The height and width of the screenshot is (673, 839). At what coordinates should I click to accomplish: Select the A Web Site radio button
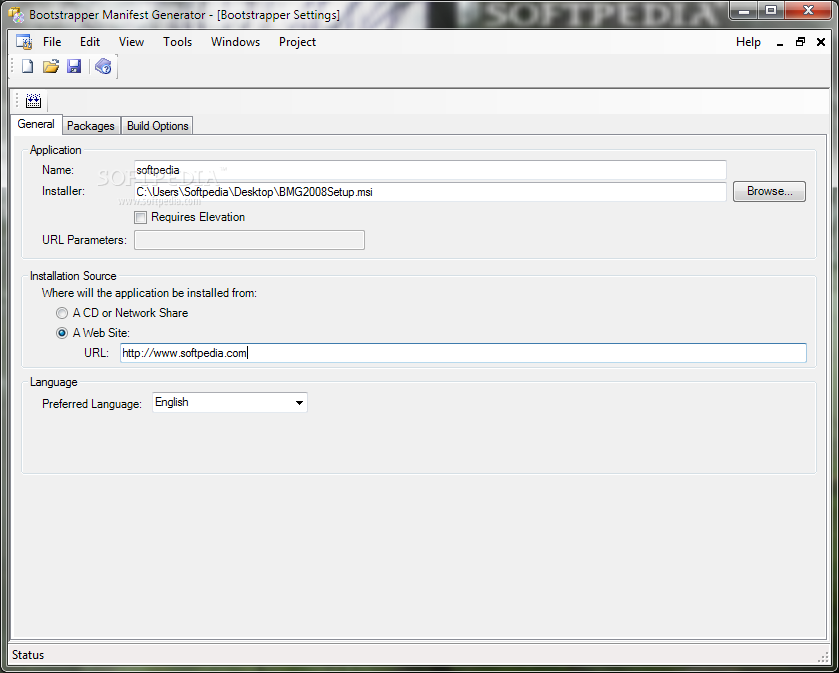coord(62,333)
